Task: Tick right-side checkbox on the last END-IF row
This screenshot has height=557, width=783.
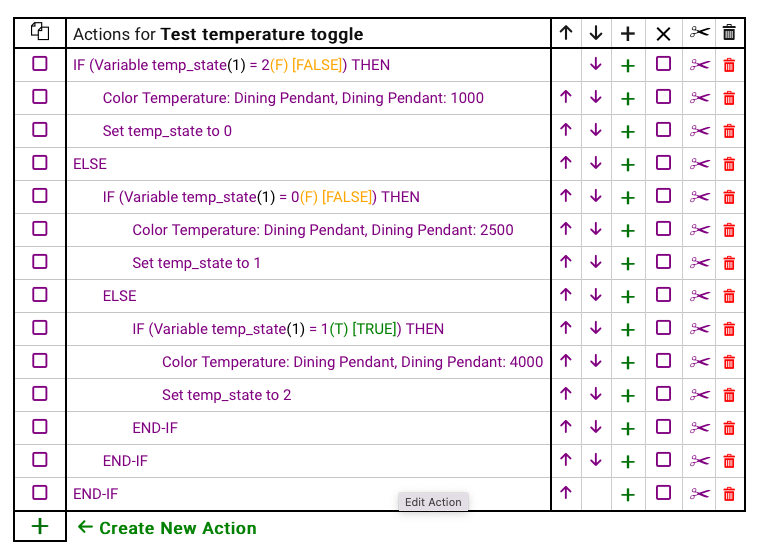Action: 663,493
